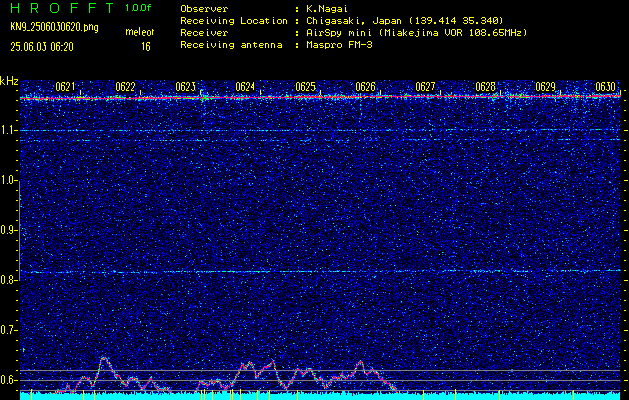629x400 pixels.
Task: Click the HROFFT title text
Action: [x=63, y=8]
